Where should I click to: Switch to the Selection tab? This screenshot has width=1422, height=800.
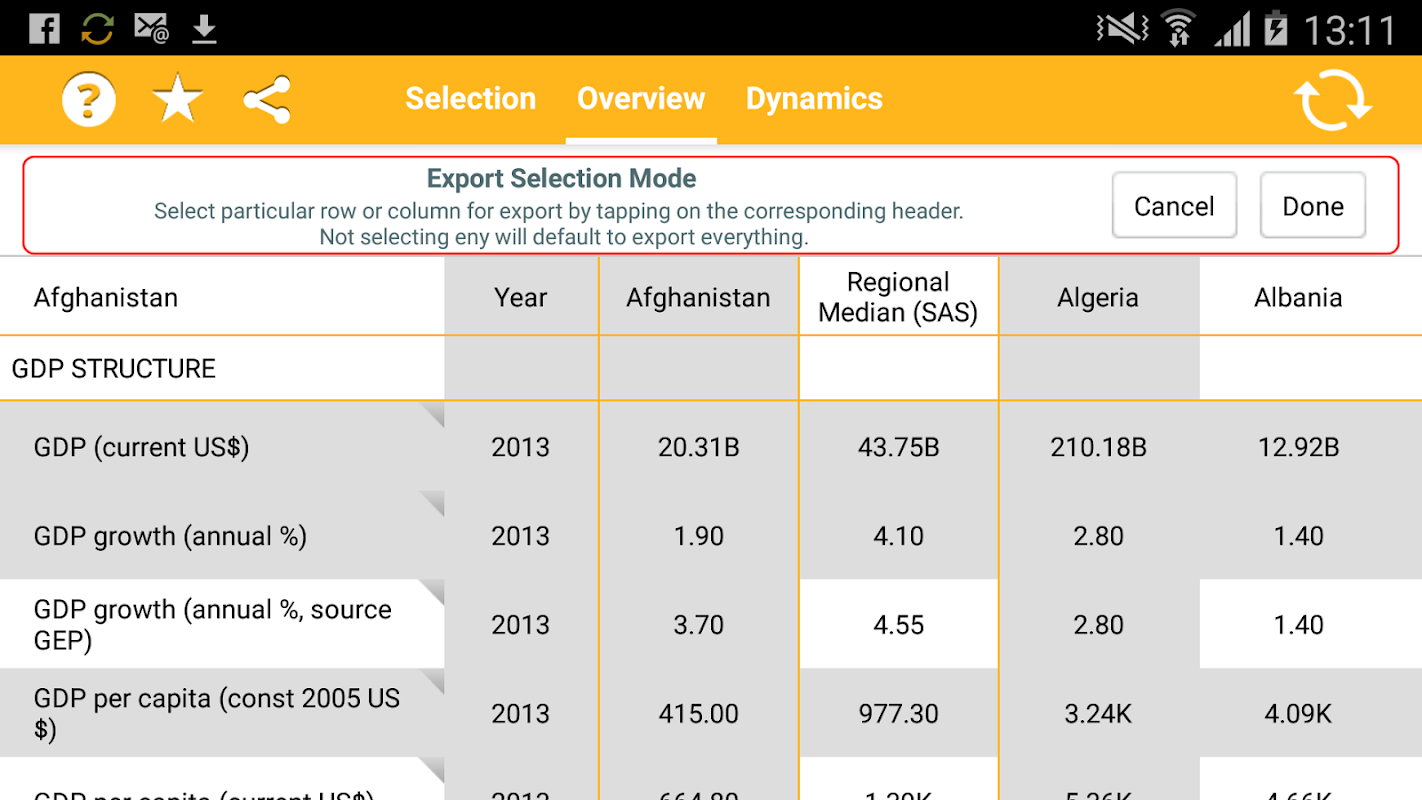tap(471, 99)
